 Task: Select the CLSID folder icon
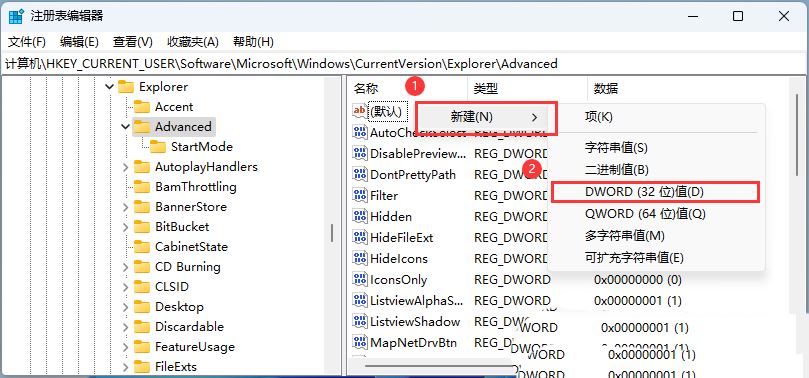click(x=141, y=287)
